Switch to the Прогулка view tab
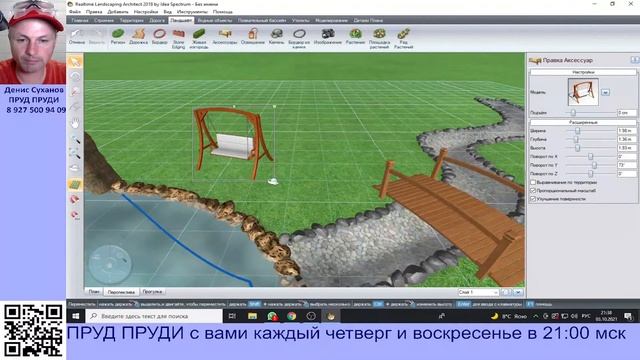This screenshot has height=360, width=640. tap(152, 292)
